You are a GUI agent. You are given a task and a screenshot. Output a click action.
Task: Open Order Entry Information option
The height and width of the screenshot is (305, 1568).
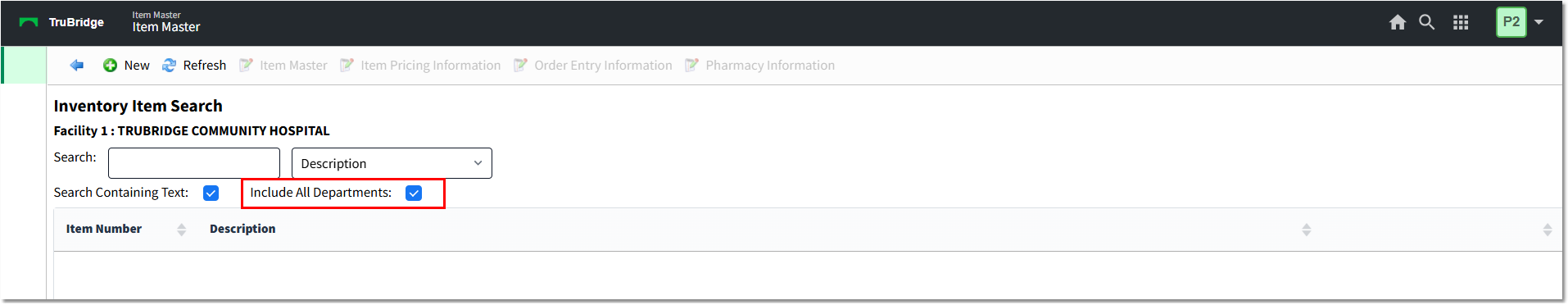tap(603, 66)
